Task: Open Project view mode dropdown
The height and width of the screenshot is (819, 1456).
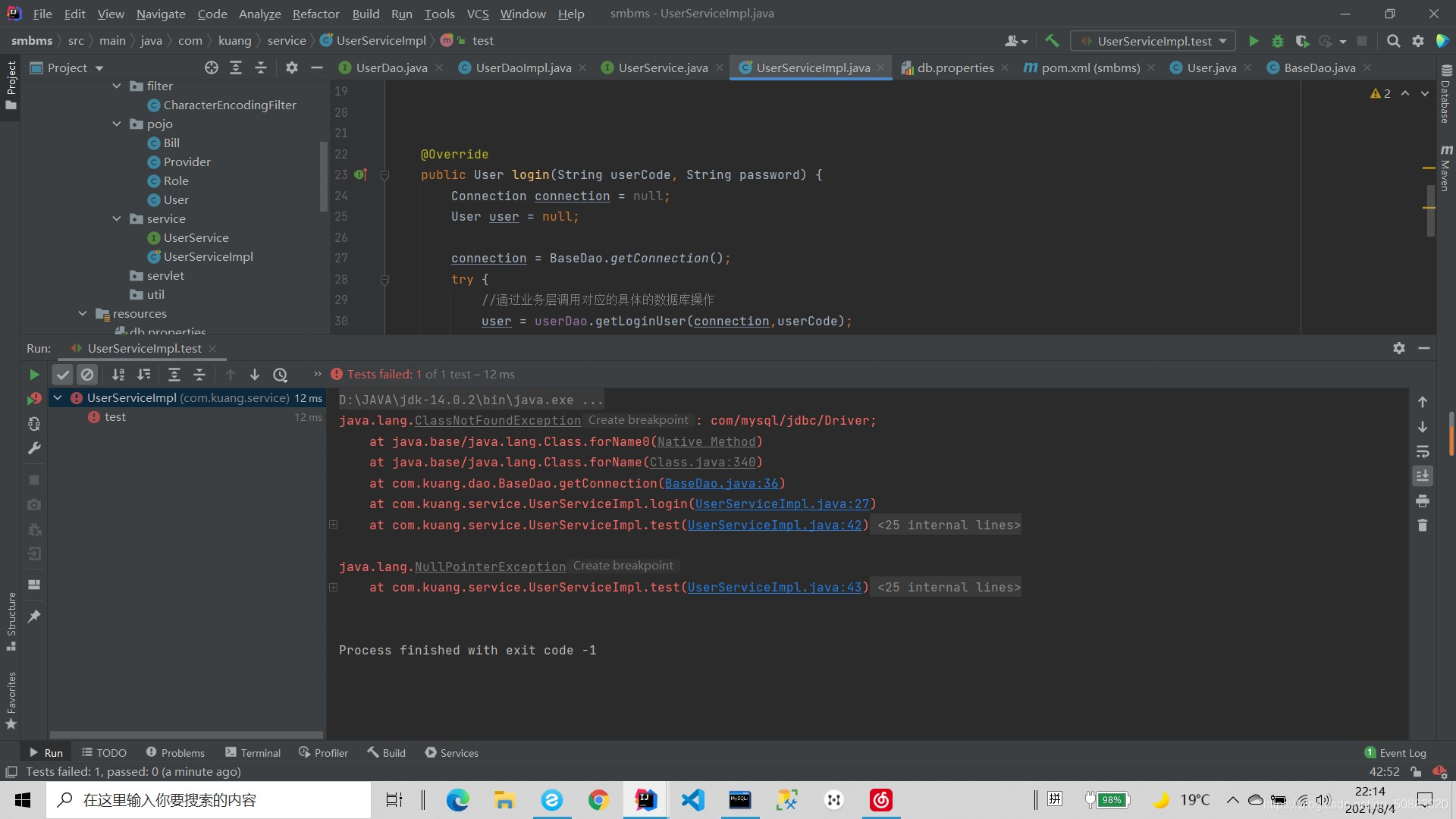Action: 67,68
